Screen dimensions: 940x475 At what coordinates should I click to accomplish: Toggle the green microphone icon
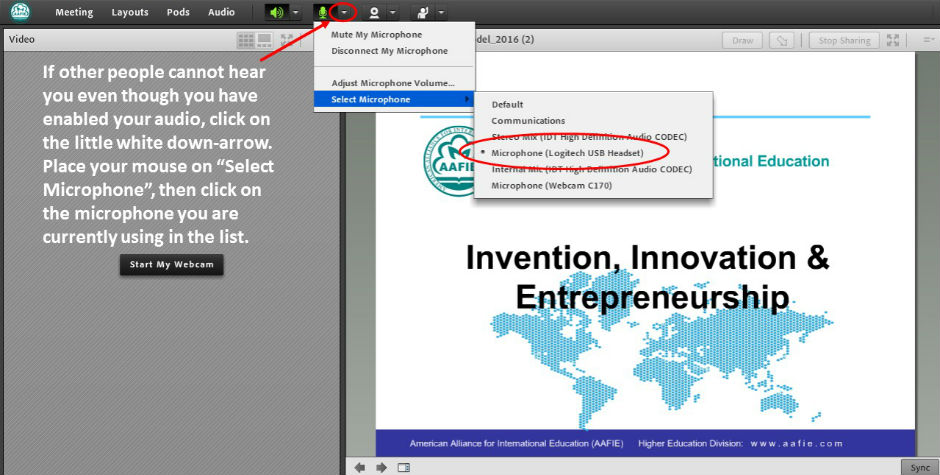click(323, 12)
